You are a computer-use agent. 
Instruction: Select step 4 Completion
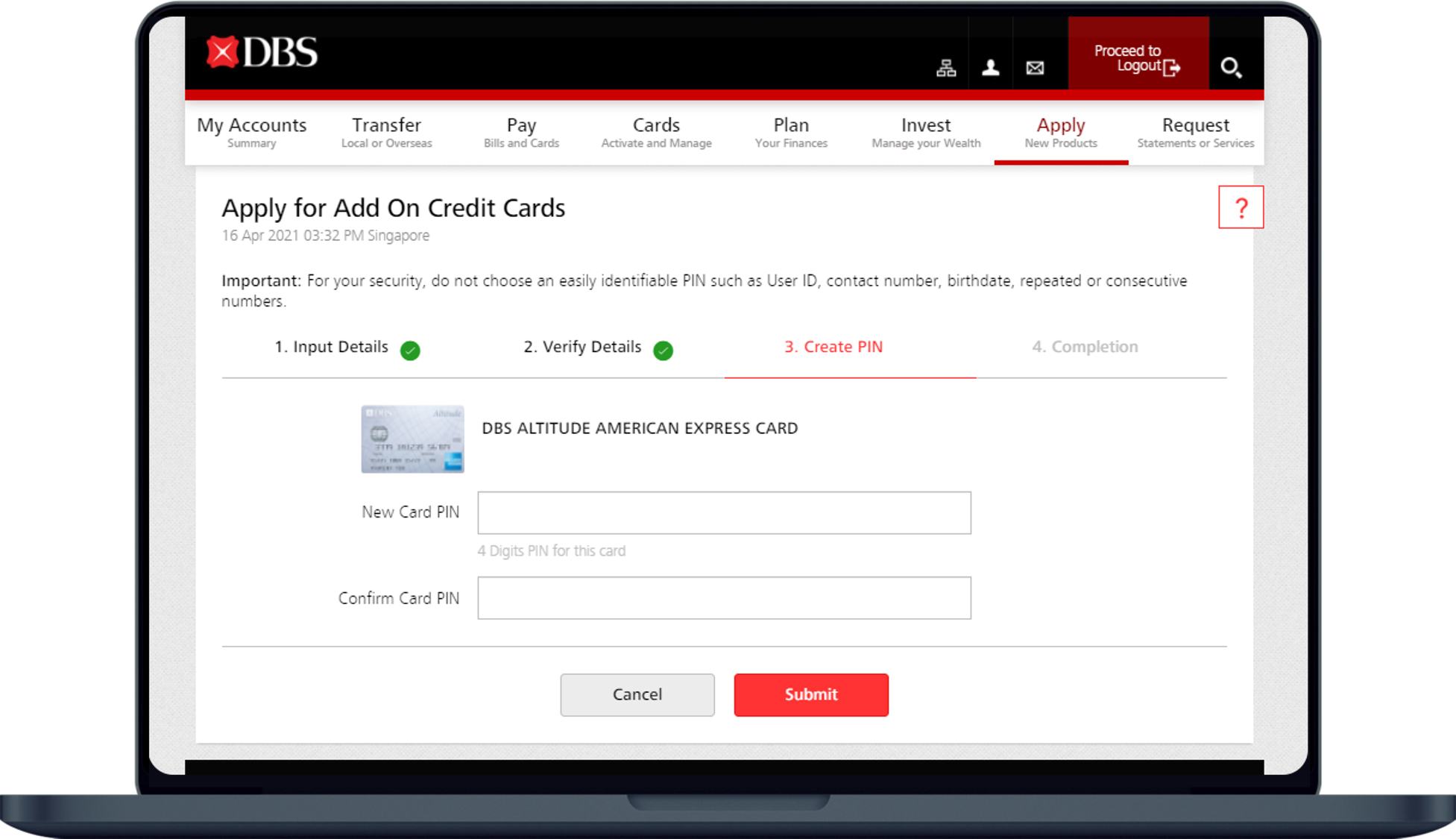[x=1085, y=347]
